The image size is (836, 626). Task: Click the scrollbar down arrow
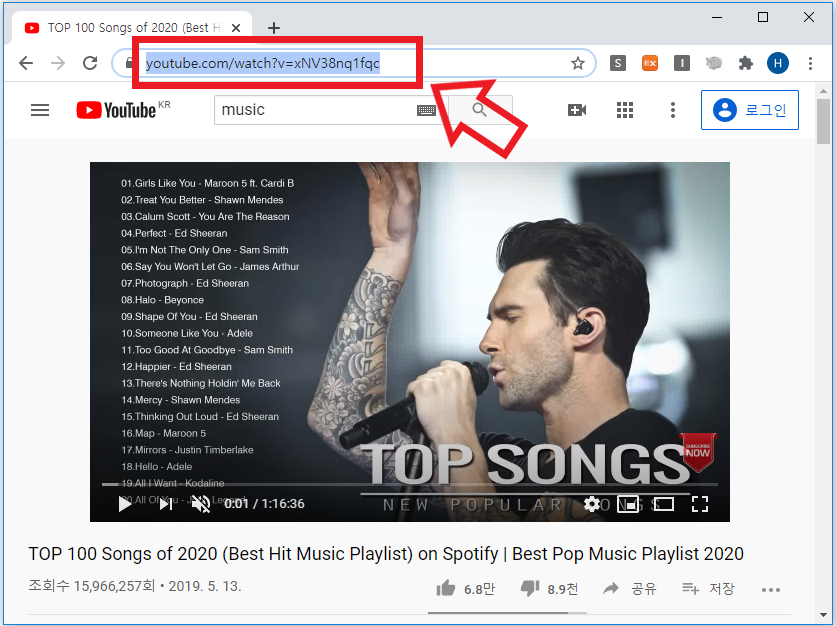coord(823,616)
